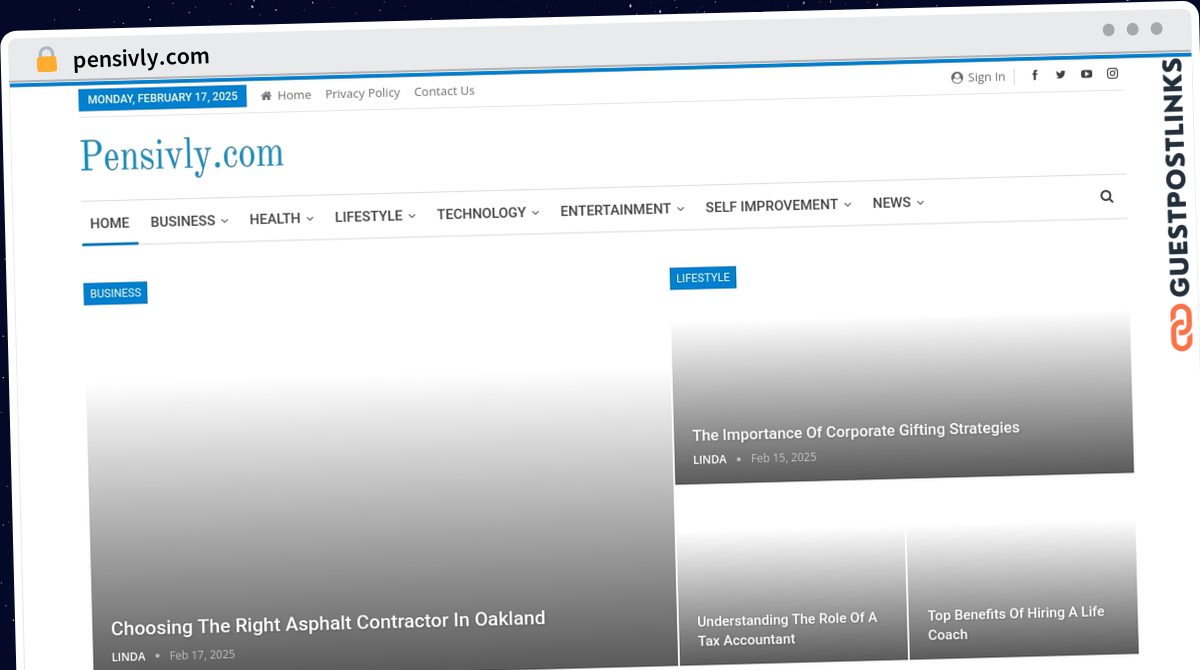Expand the News menu chevron

[x=920, y=202]
